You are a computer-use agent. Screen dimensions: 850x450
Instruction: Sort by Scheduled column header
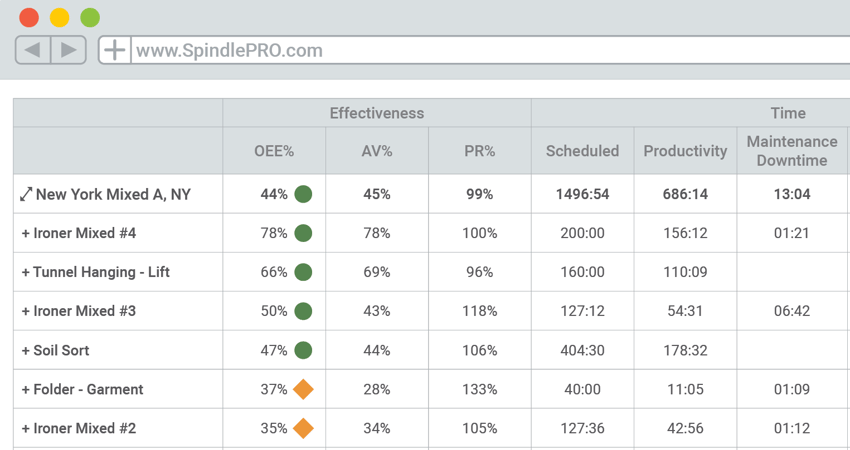point(582,151)
